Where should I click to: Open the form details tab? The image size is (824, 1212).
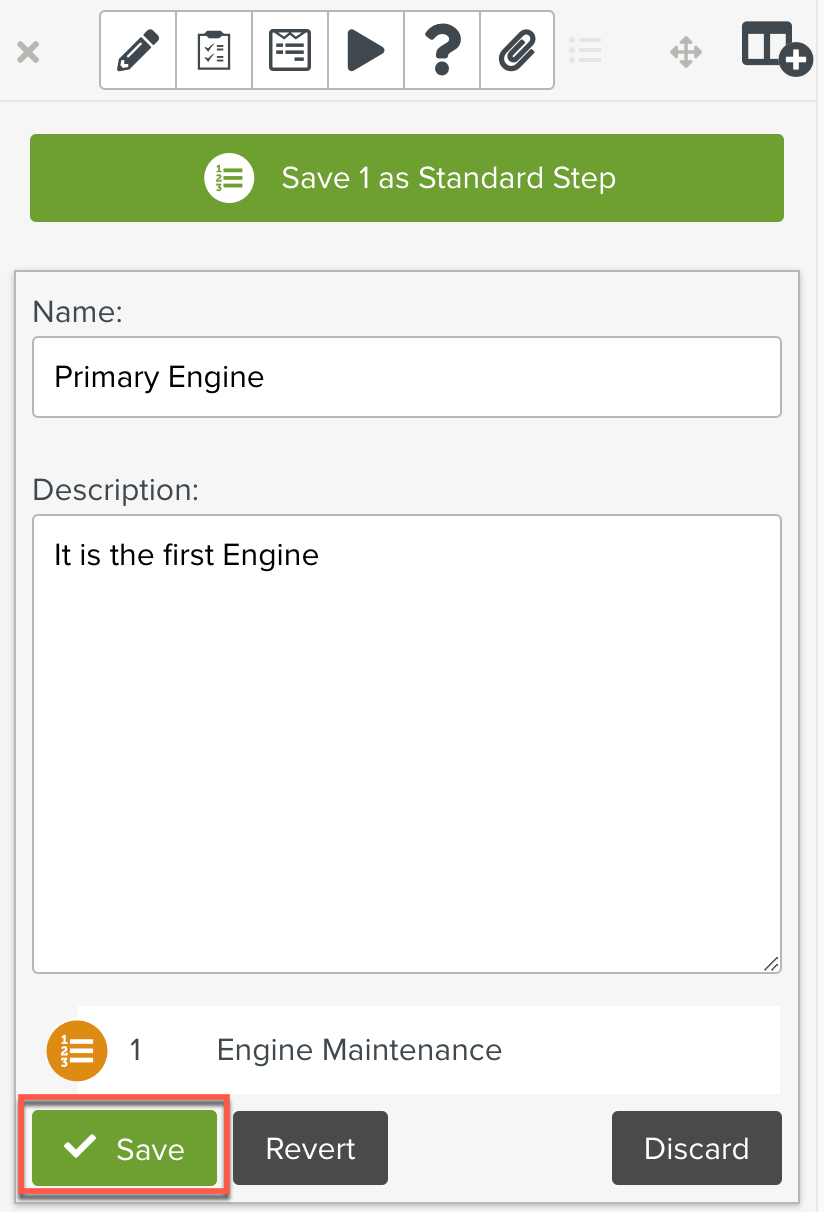point(290,50)
